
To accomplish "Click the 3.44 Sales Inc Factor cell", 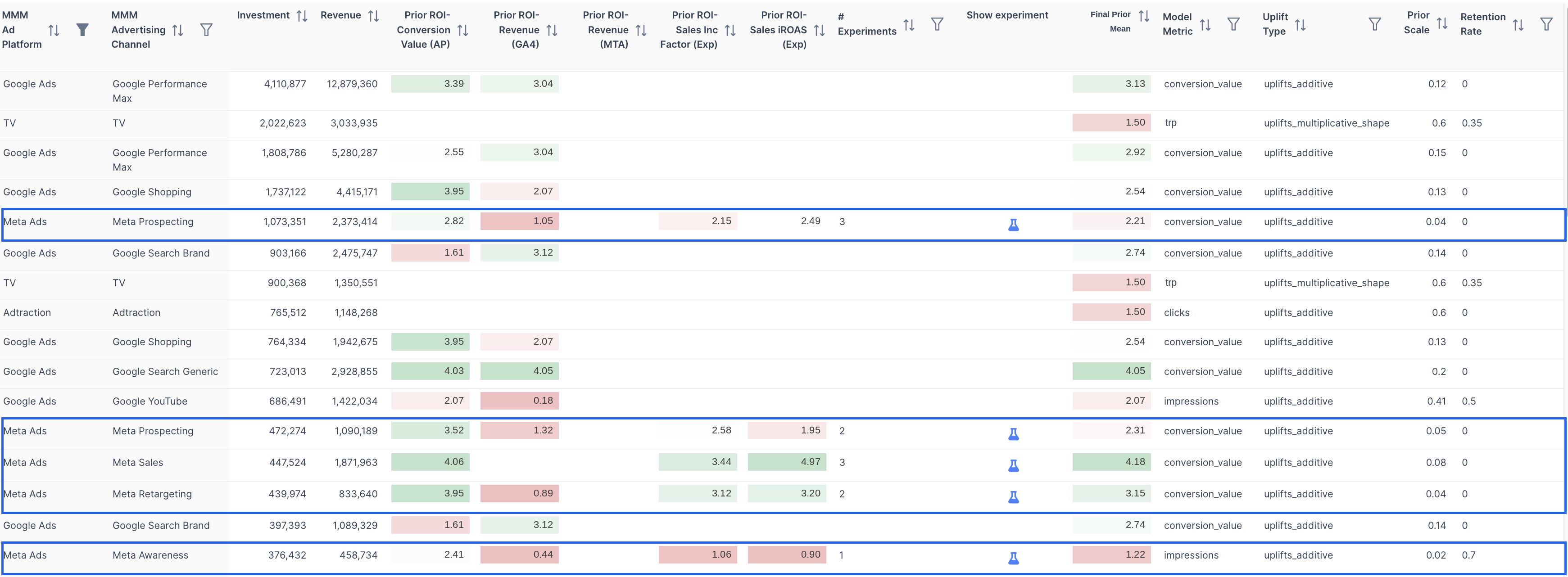I will click(698, 463).
